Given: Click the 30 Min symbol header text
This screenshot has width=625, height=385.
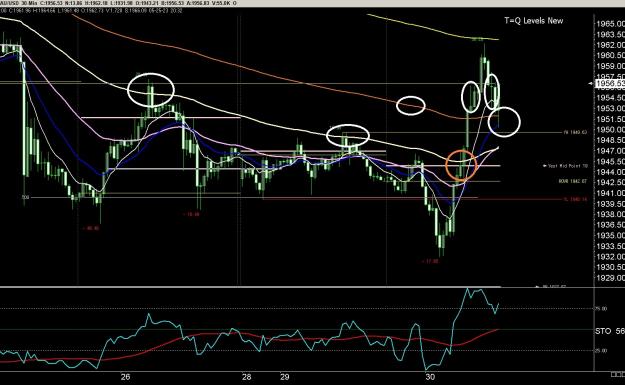Looking at the screenshot, I should (18, 3).
